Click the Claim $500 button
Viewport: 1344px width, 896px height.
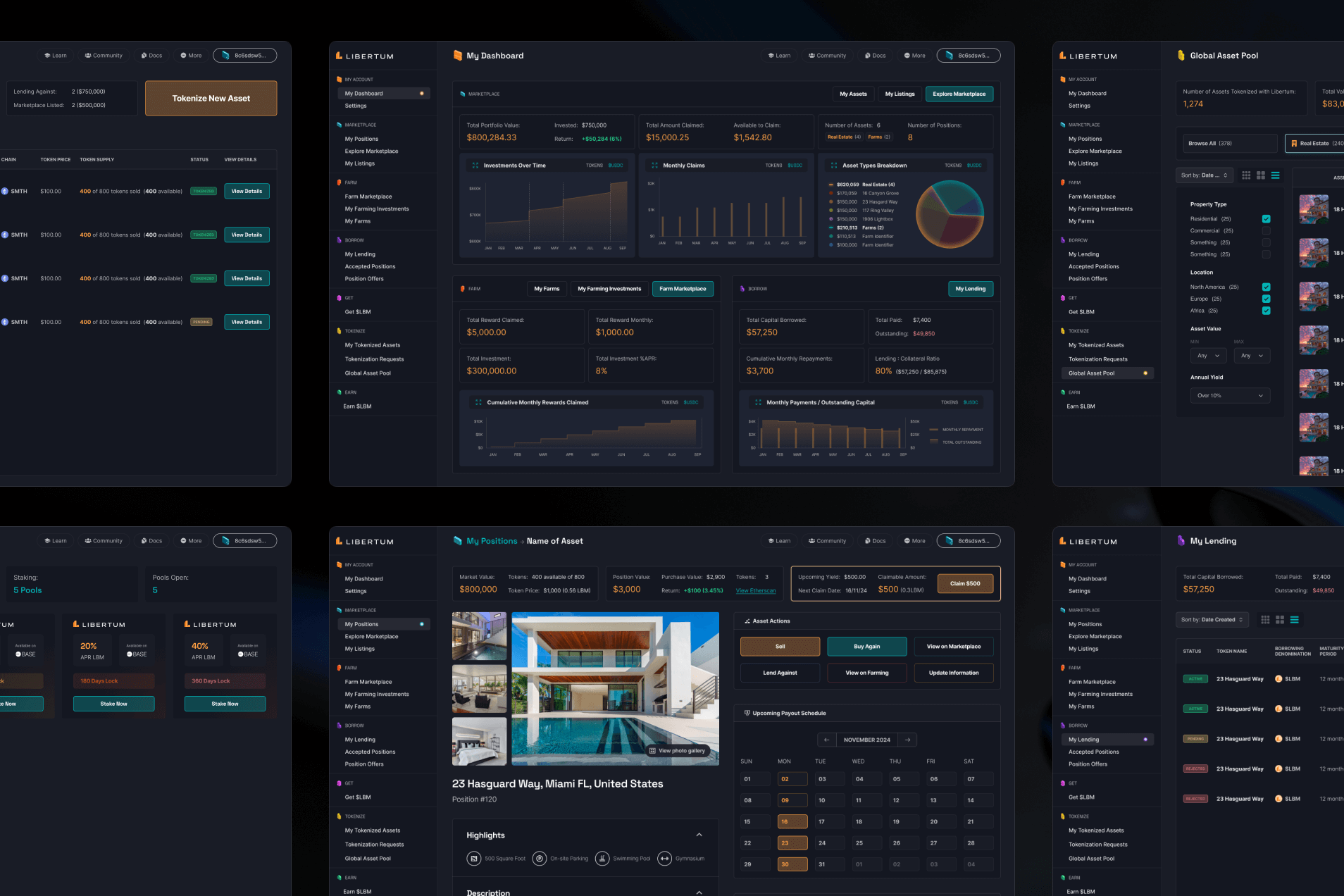(x=965, y=583)
